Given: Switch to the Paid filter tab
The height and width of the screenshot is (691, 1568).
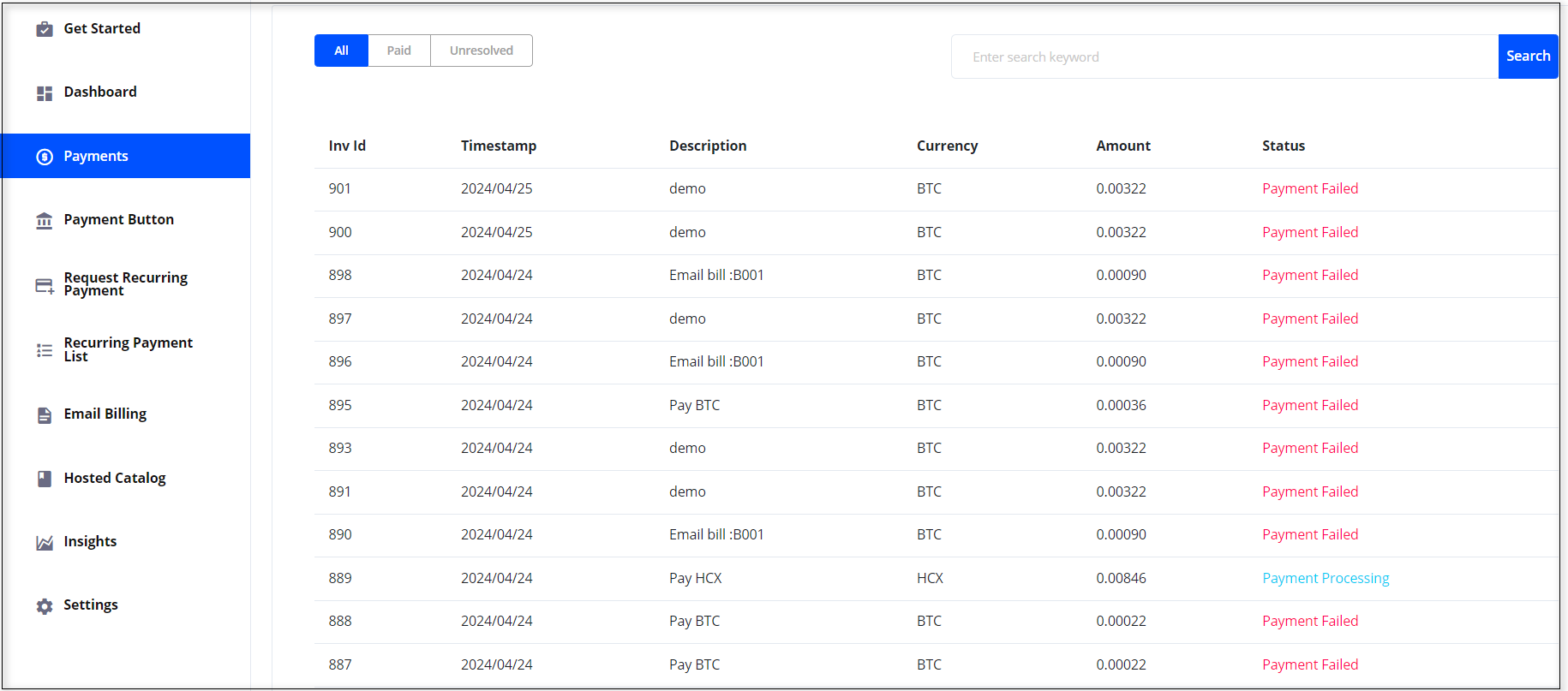Looking at the screenshot, I should click(398, 51).
